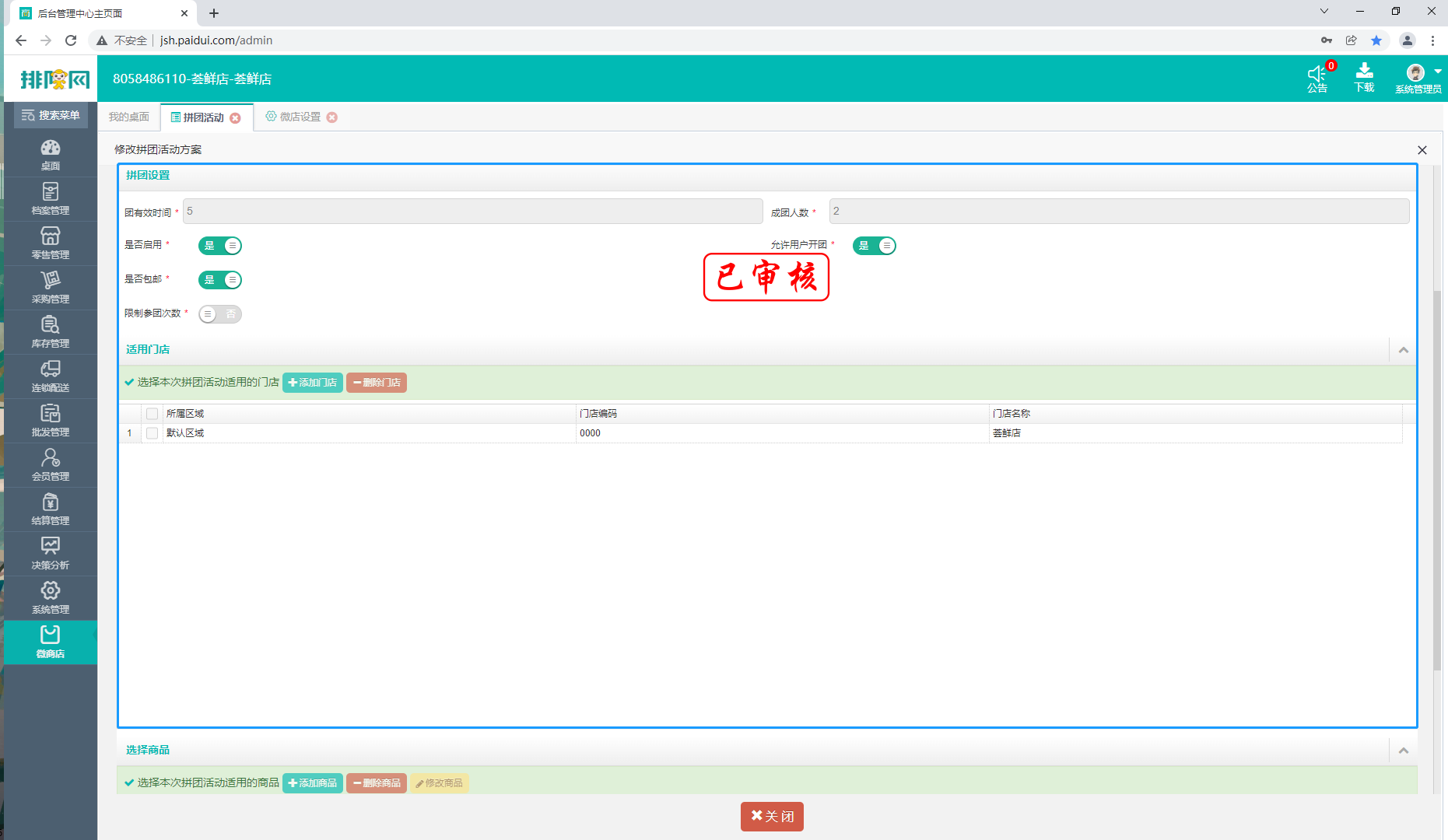Close the 拼团活动 tab
The width and height of the screenshot is (1448, 840).
(x=236, y=118)
